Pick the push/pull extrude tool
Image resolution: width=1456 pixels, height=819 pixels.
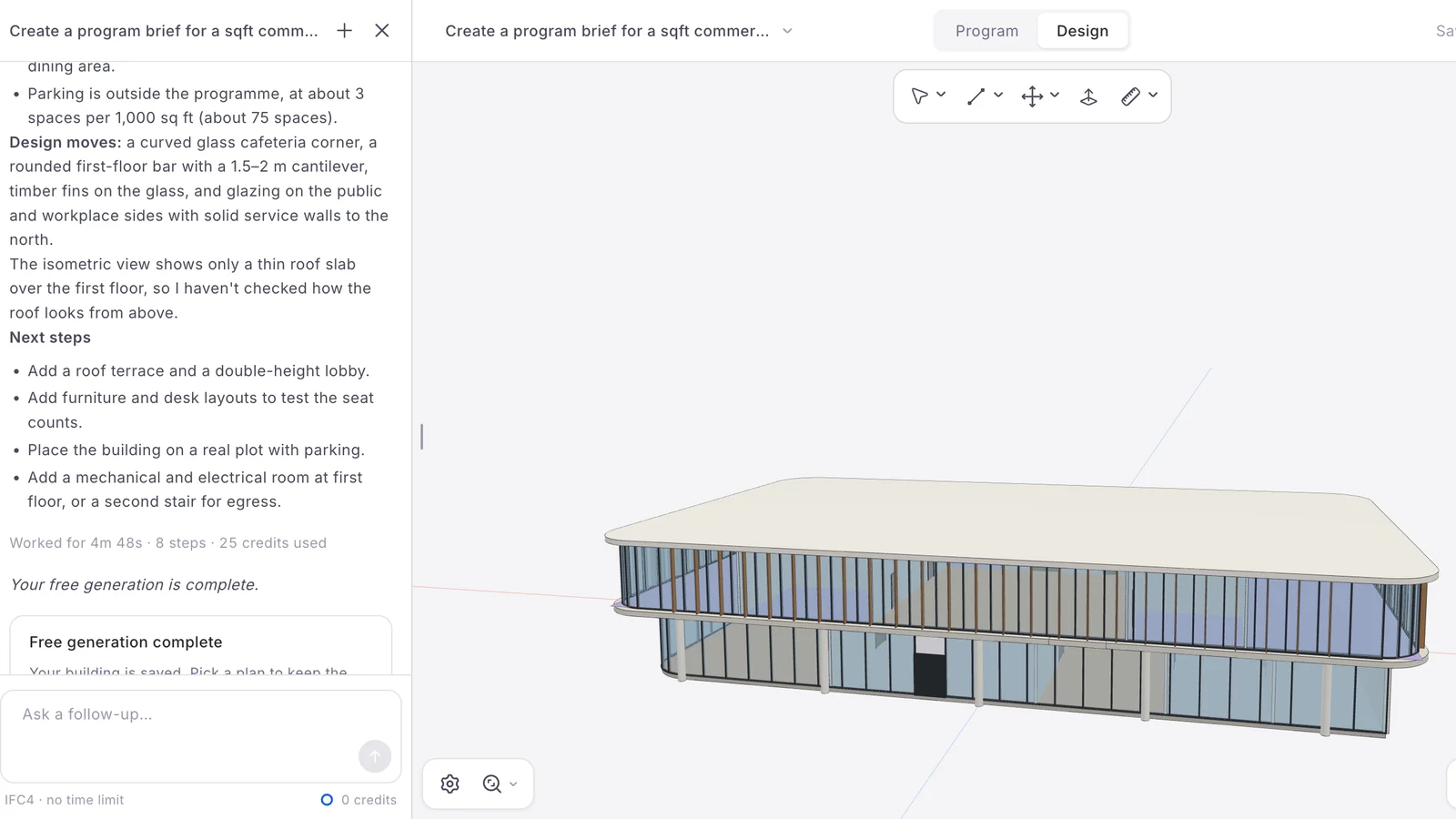(x=1088, y=96)
